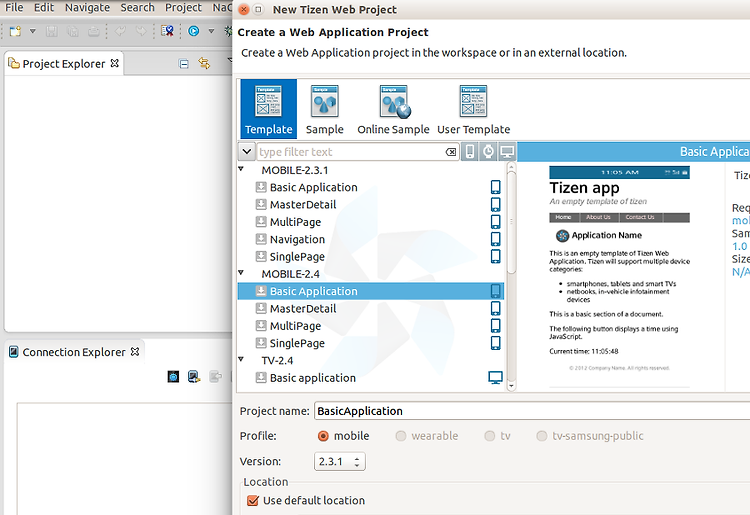The image size is (750, 515).
Task: Click the template list vertical scrollbar thumb
Action: click(x=511, y=222)
